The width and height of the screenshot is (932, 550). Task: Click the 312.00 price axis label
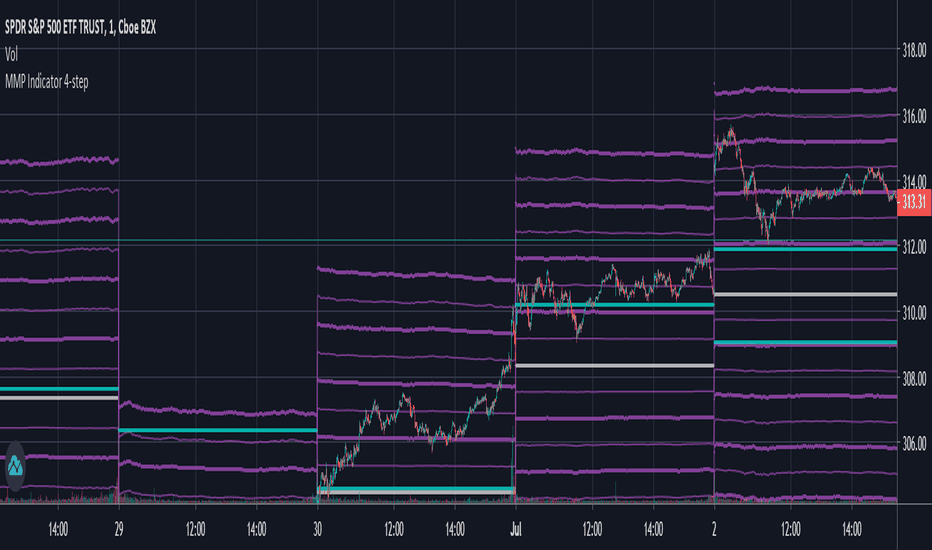tap(914, 246)
